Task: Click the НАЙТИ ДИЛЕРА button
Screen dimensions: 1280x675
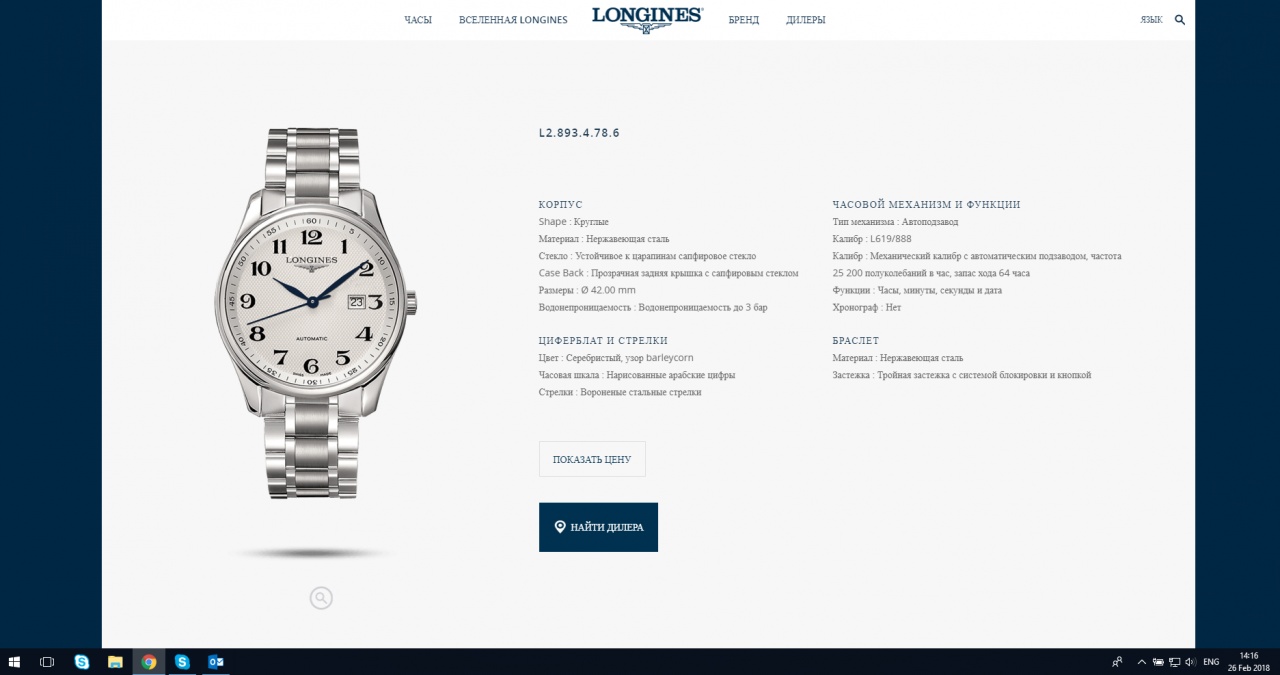Action: point(598,527)
